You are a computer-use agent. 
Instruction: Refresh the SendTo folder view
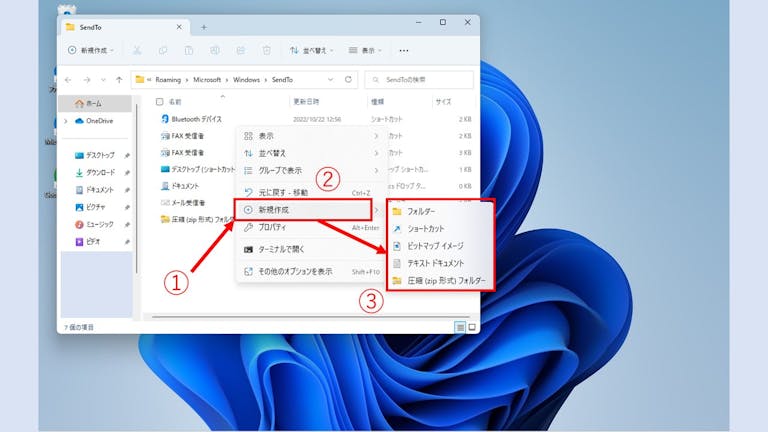coord(348,79)
